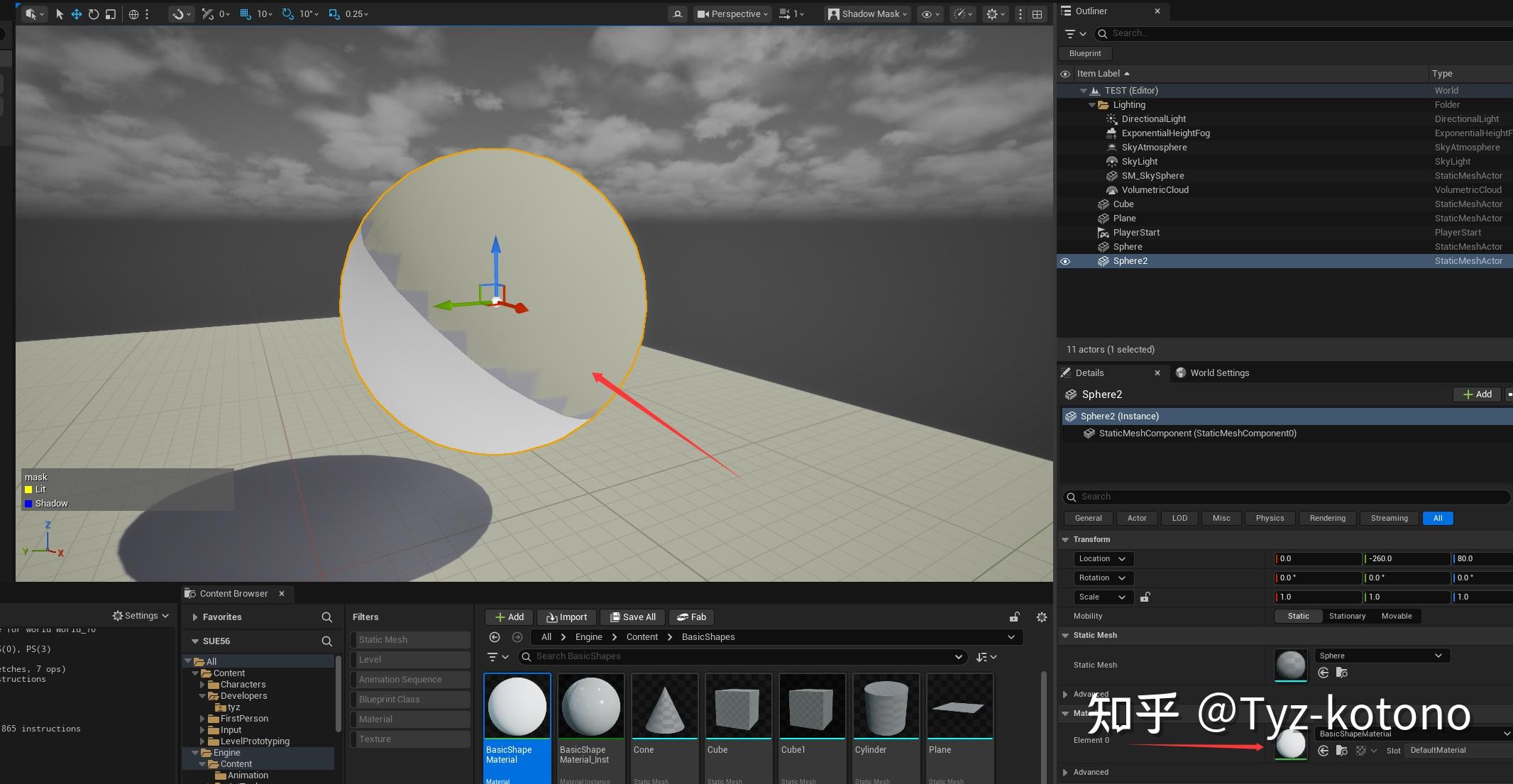Open the Outliner filter icon
Screen dimensions: 1513x784
coord(1072,33)
